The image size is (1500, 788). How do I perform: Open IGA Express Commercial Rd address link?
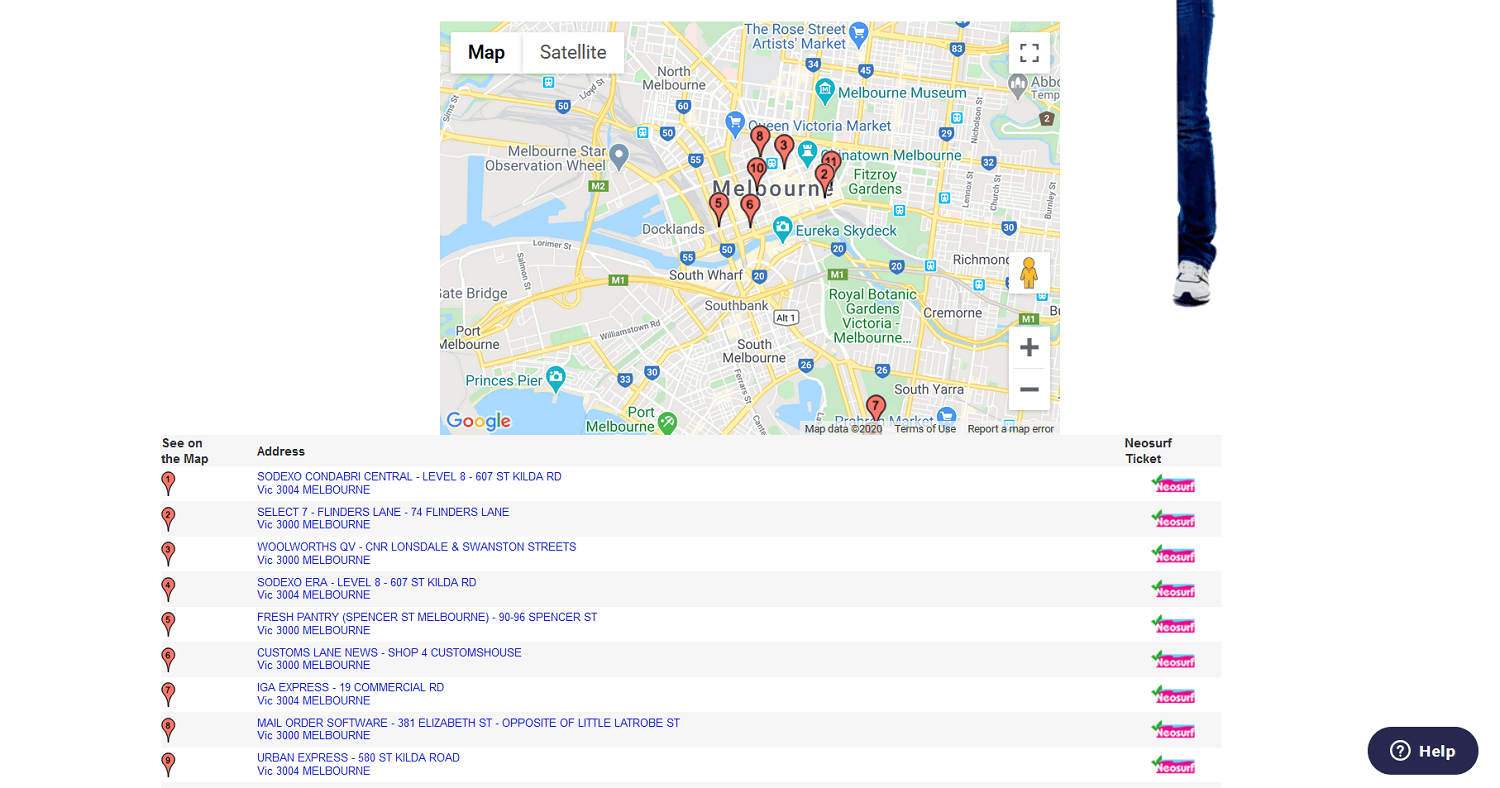click(x=351, y=694)
